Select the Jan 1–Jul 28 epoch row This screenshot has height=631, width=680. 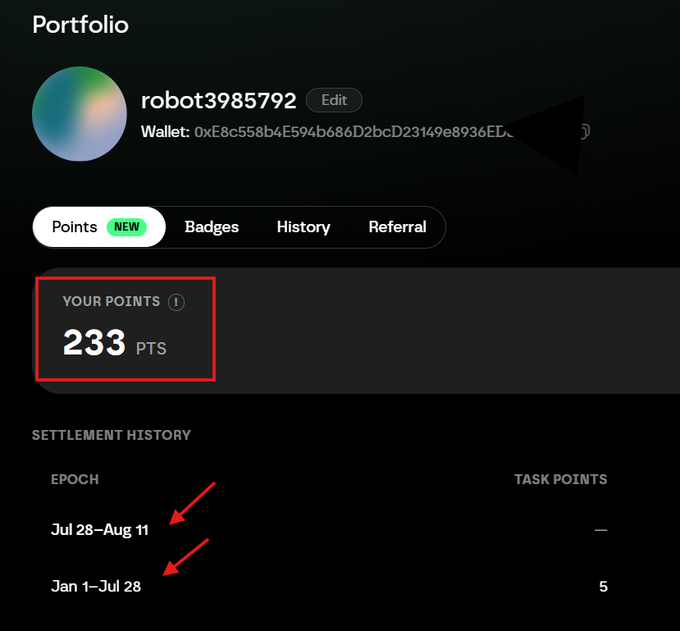click(329, 586)
